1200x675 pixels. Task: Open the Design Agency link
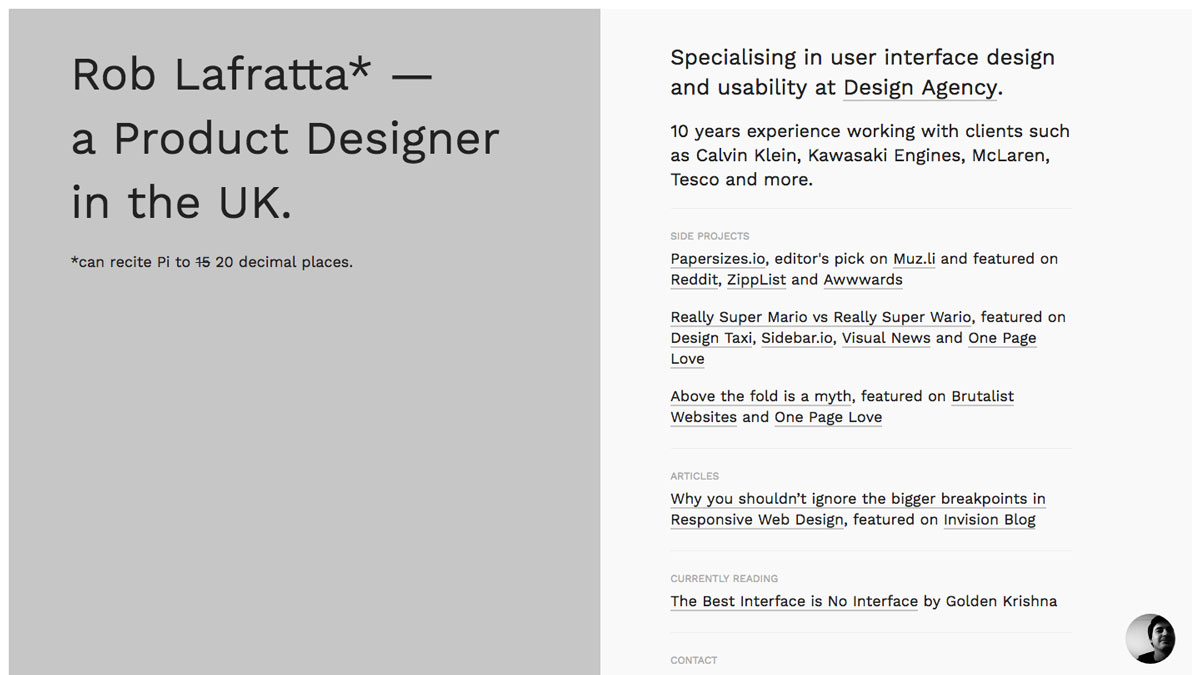(919, 88)
